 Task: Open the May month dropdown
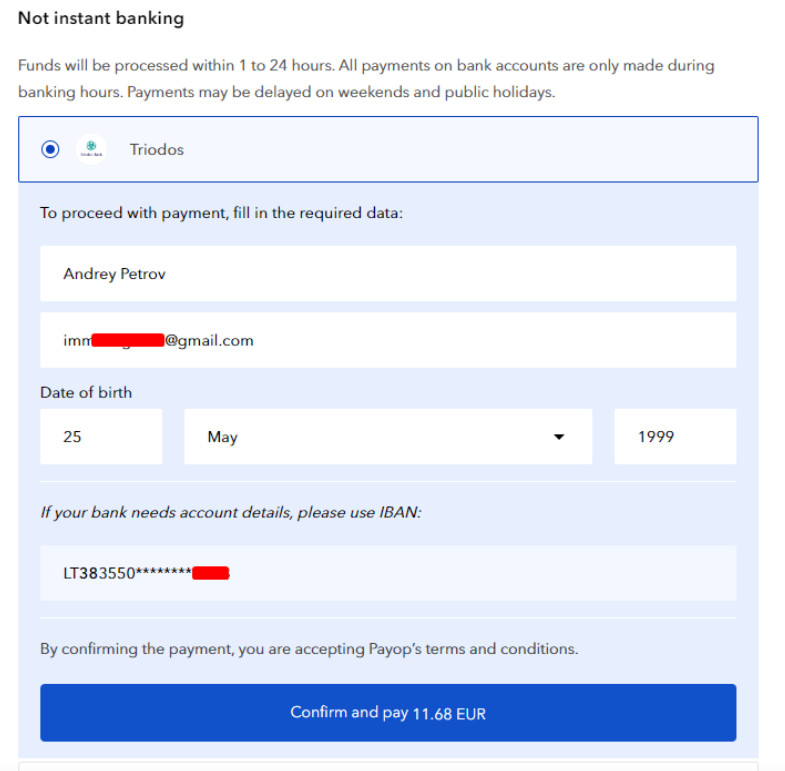(388, 437)
